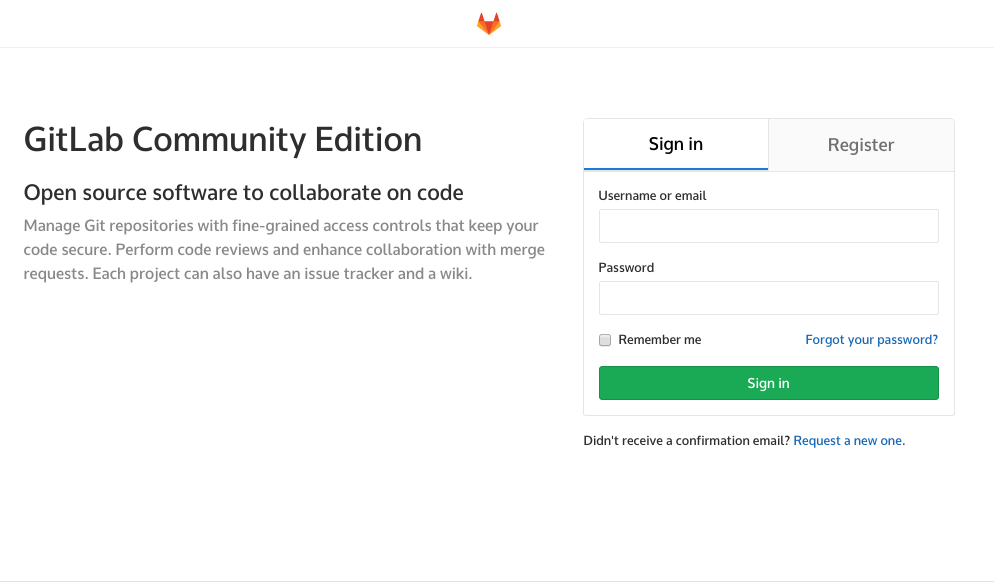Viewport: 994px width, 583px height.
Task: Click the Remember me label text
Action: [x=659, y=340]
